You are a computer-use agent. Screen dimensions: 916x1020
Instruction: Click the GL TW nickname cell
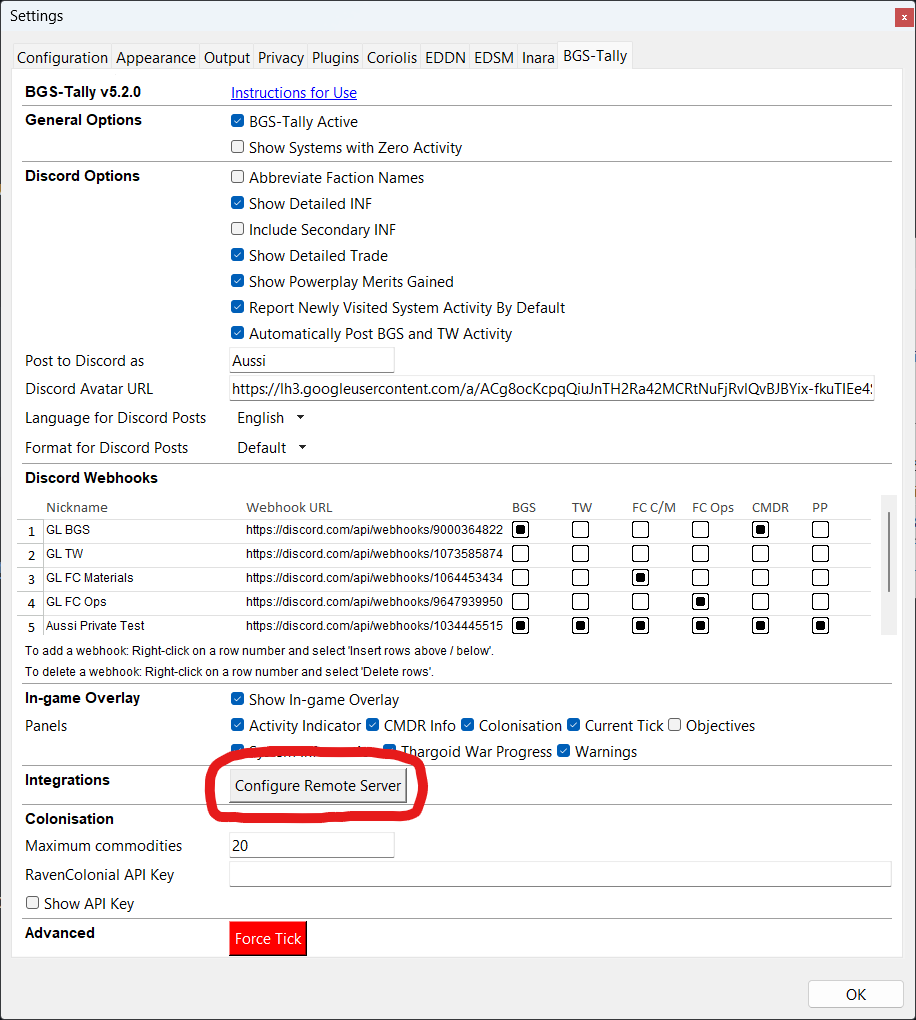(x=143, y=554)
